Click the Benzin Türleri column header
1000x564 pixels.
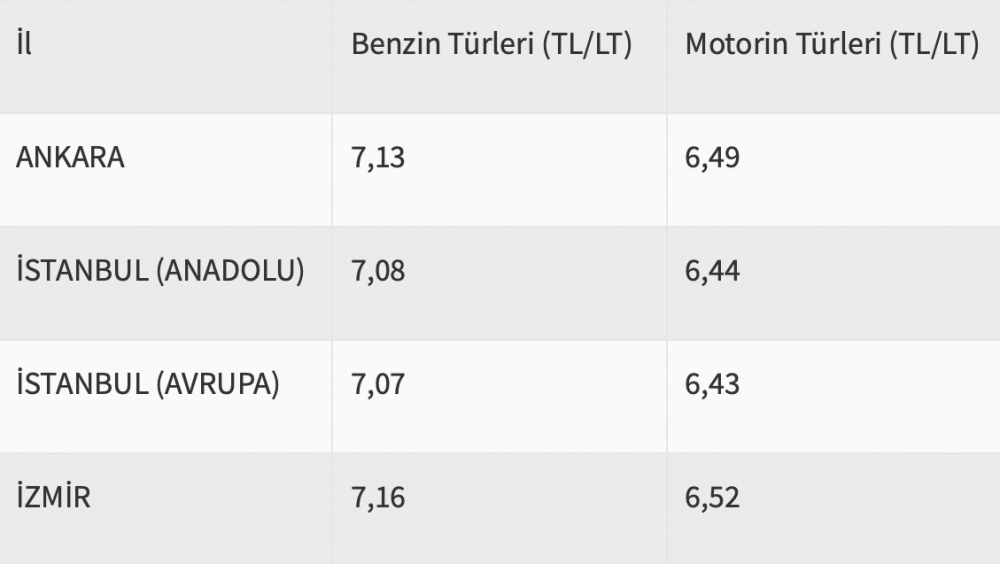pyautogui.click(x=491, y=47)
